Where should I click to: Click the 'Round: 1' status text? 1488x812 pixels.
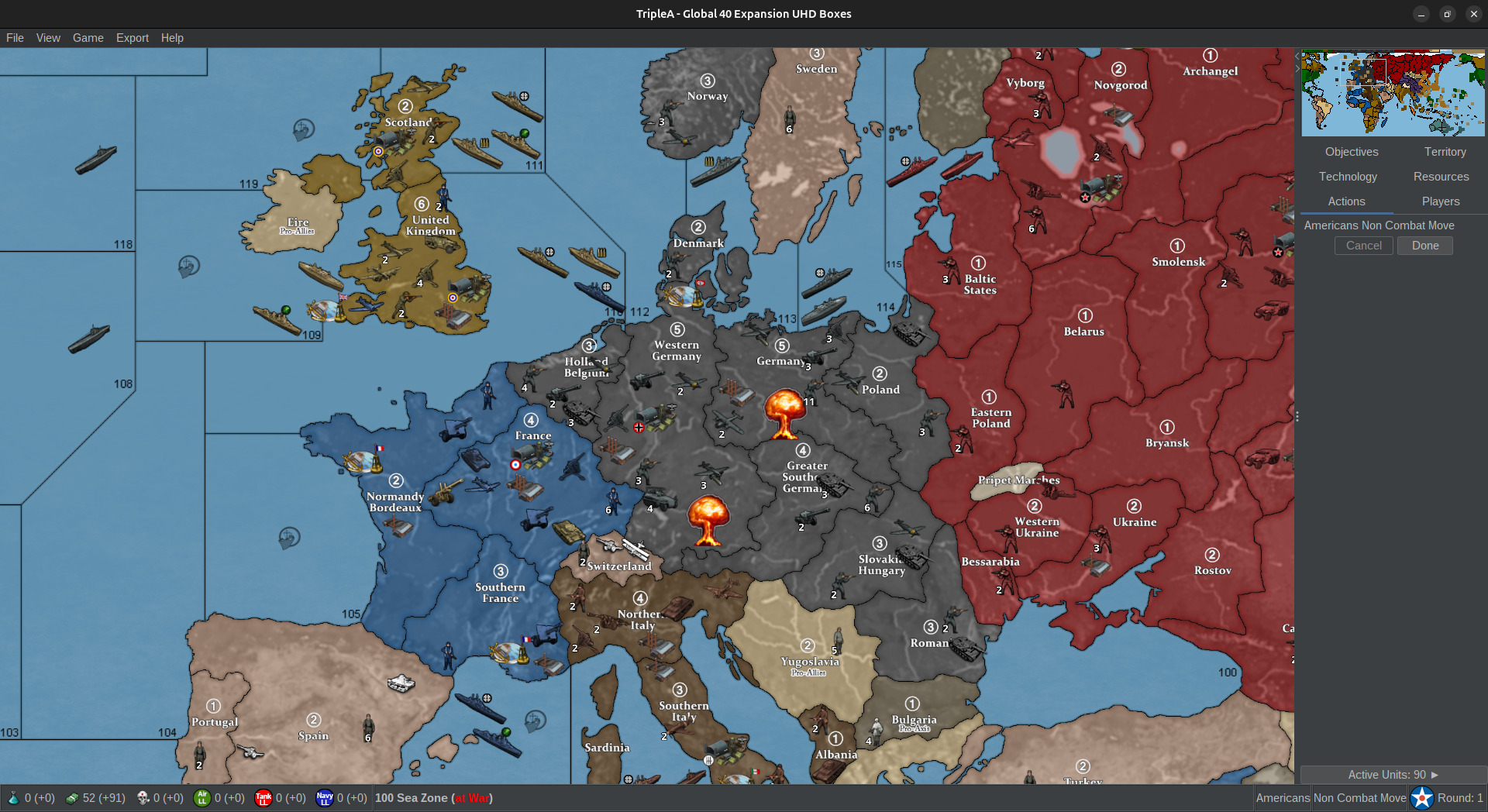pyautogui.click(x=1460, y=798)
